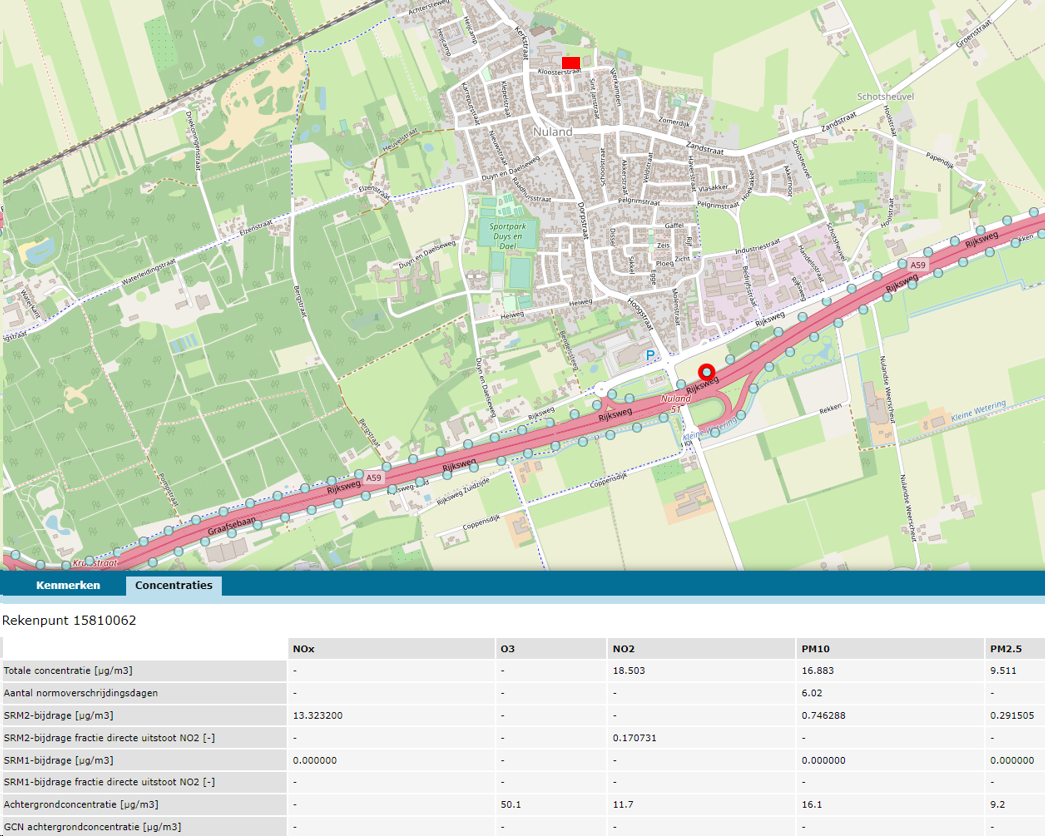1045x836 pixels.
Task: Click the Papendijk street label
Action: click(940, 160)
